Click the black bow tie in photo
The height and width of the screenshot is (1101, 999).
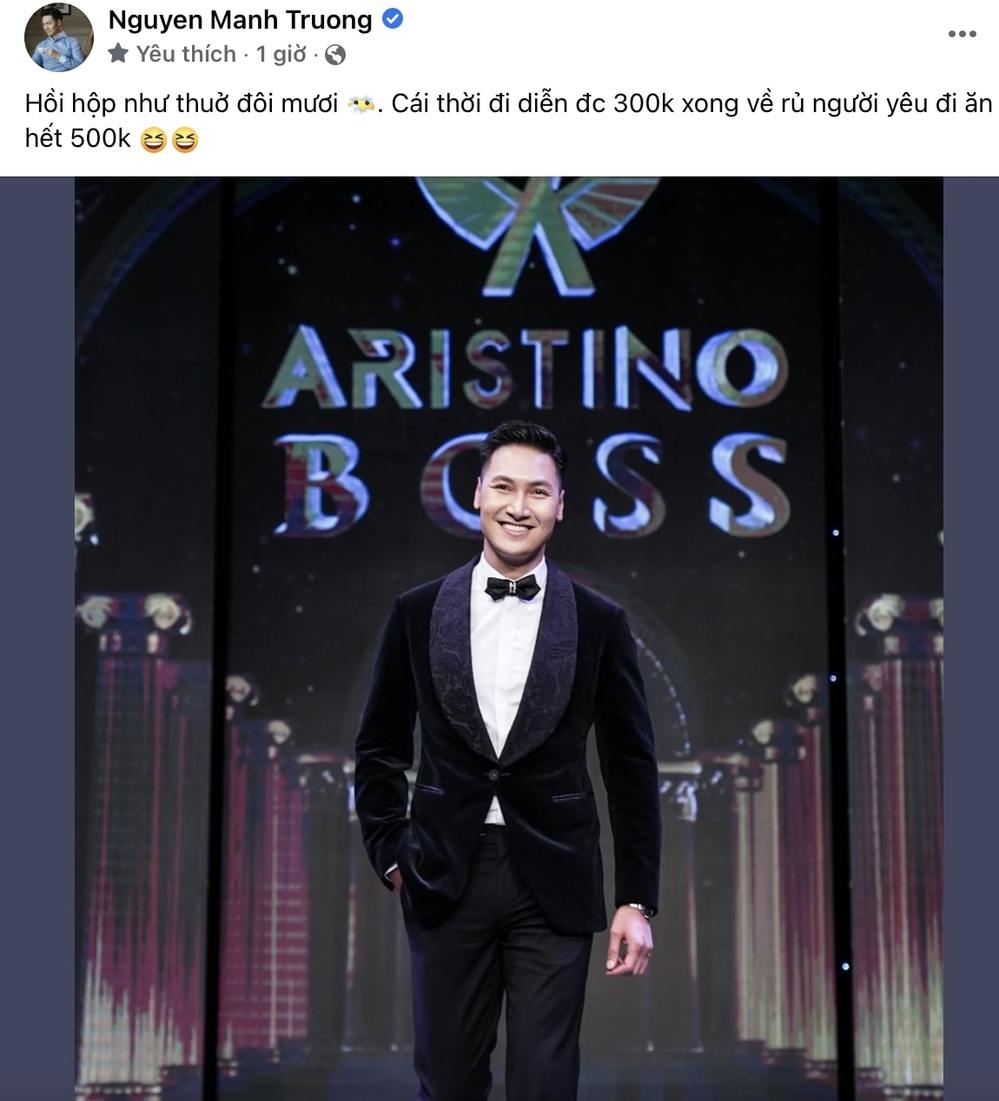(x=512, y=587)
